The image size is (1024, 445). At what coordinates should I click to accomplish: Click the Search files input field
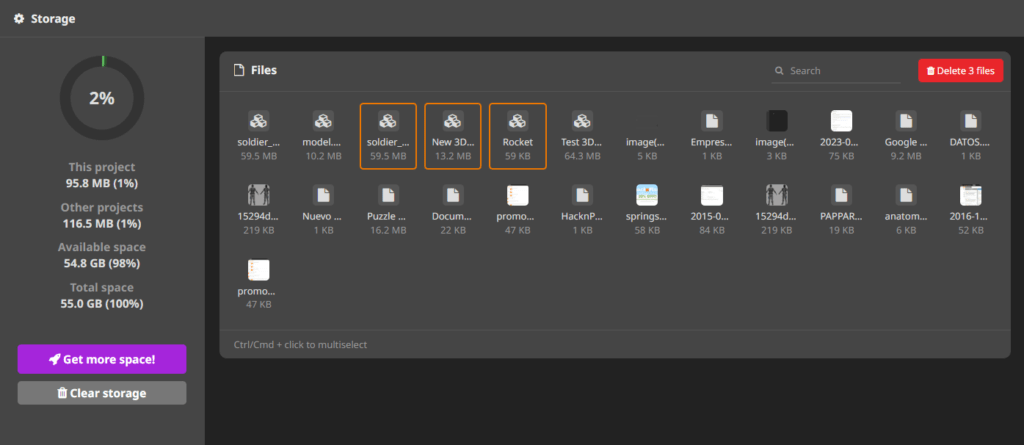(840, 71)
